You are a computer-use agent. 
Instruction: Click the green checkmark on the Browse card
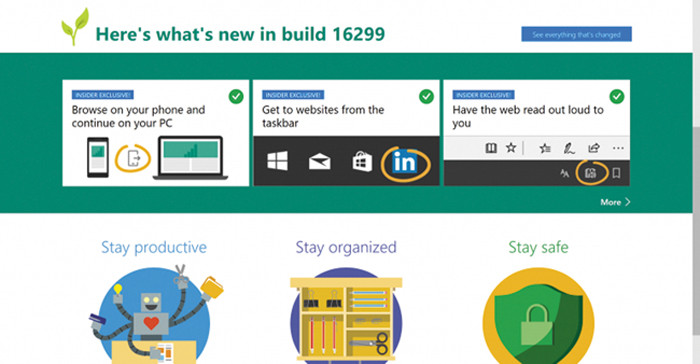[236, 96]
